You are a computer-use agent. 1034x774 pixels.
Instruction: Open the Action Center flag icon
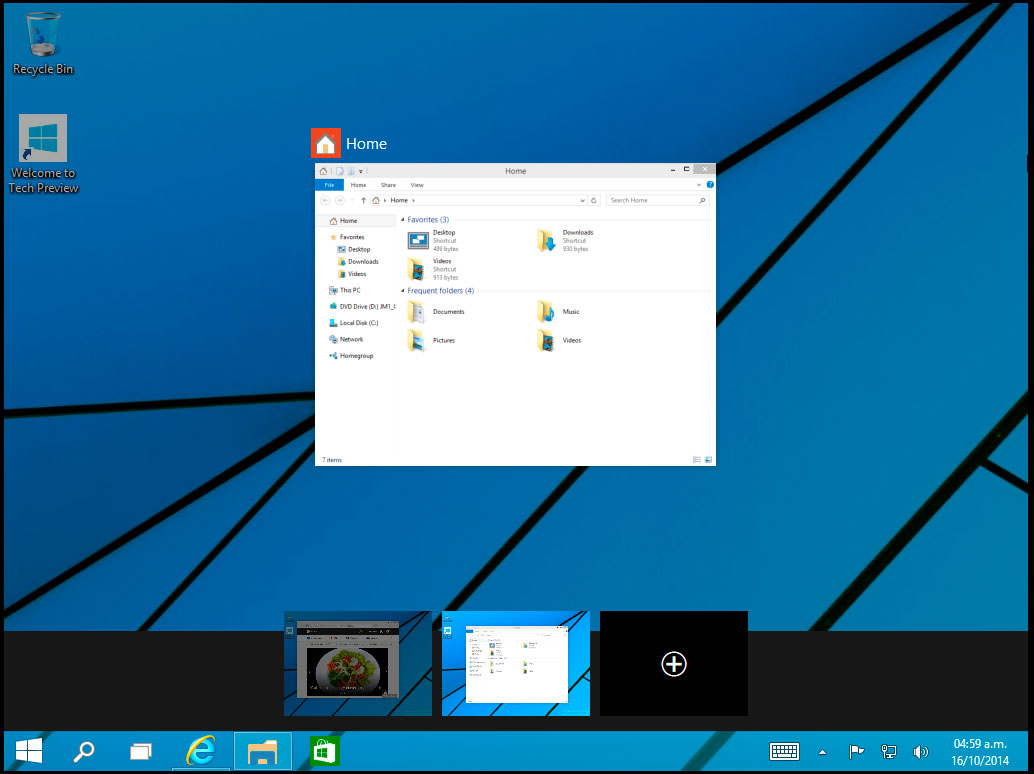point(857,752)
